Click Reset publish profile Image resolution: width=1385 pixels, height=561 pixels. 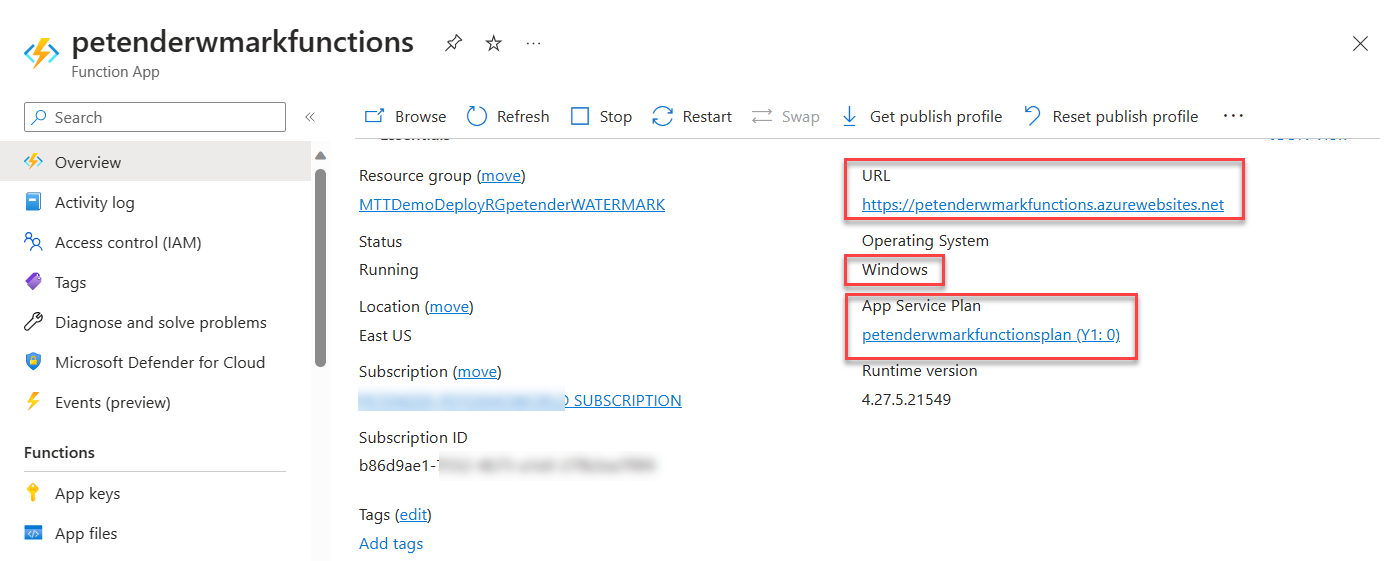[1111, 117]
